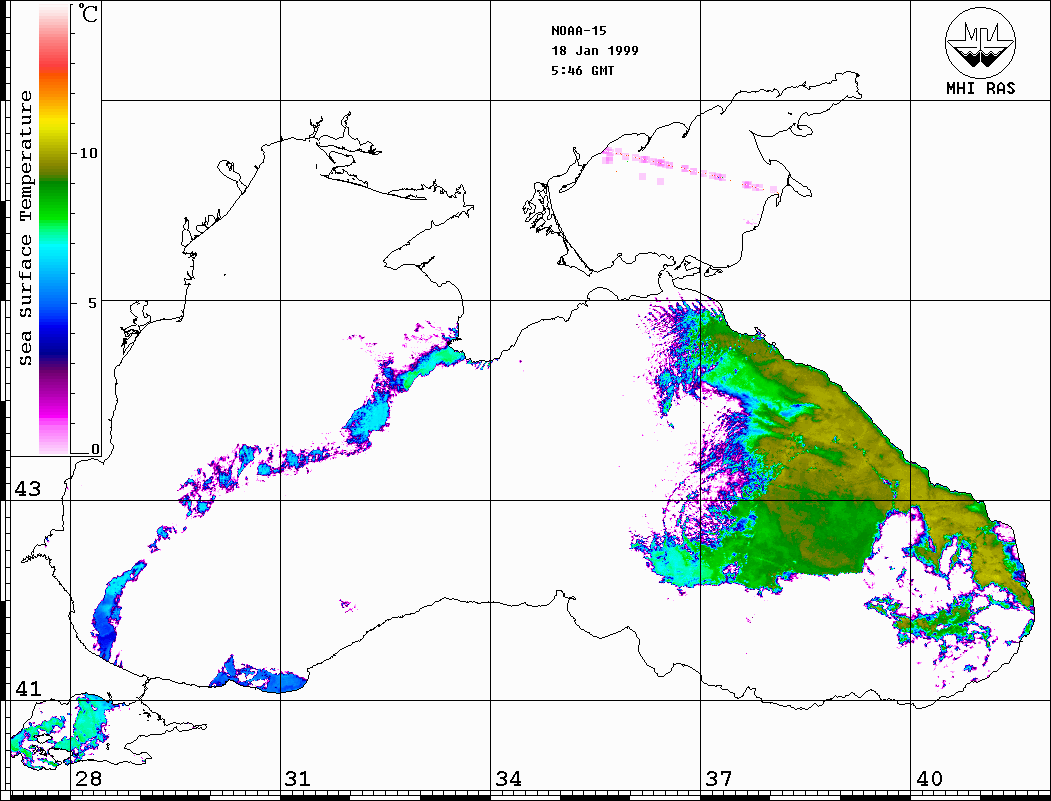Click the green-cyan patch in the Sea of Marmara
This screenshot has height=801, width=1051.
click(88, 723)
